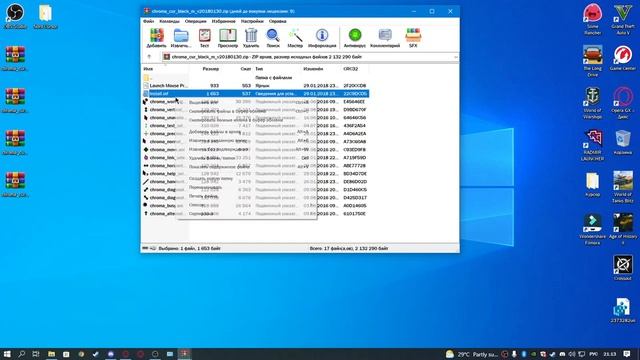The image size is (640, 360).
Task: Show archive Информация (Info) icon
Action: [x=322, y=38]
